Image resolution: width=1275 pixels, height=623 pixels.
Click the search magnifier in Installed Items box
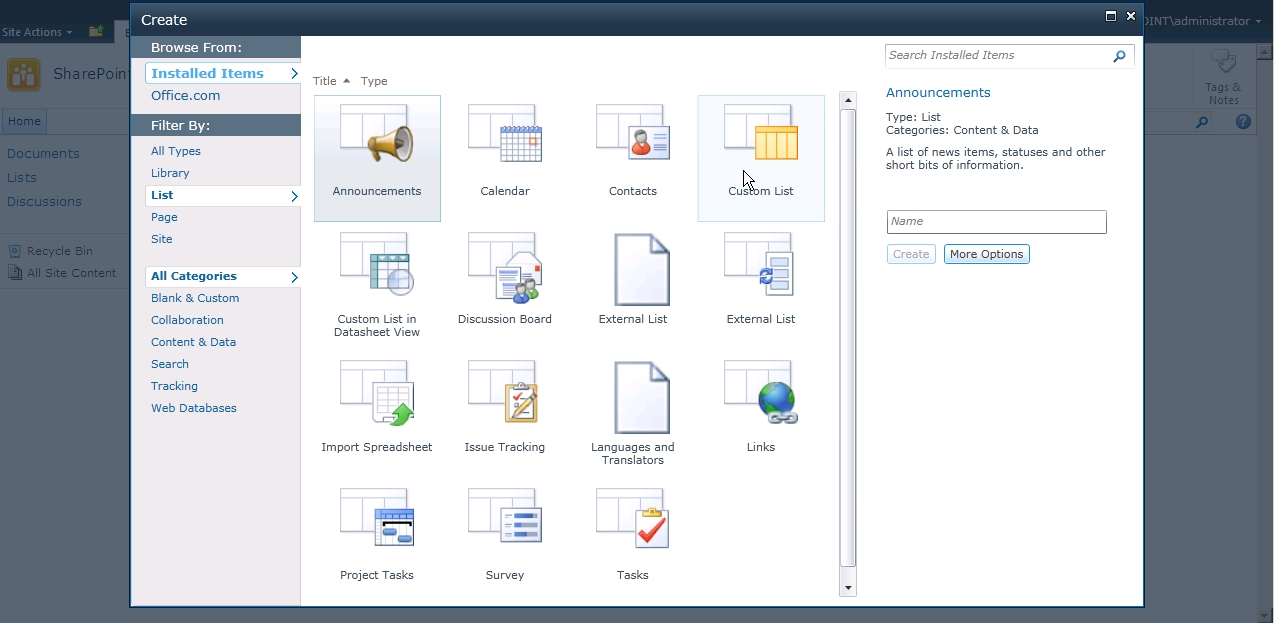tap(1120, 56)
